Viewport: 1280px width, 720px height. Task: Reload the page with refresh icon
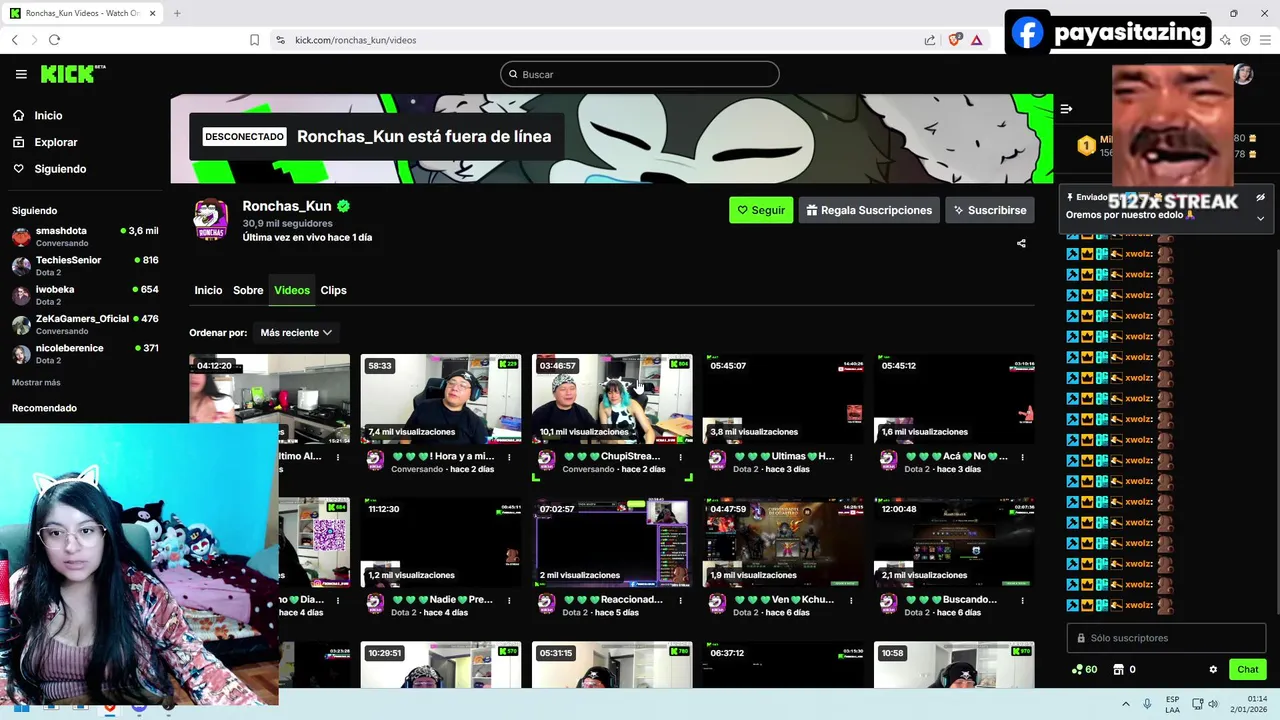[x=54, y=40]
